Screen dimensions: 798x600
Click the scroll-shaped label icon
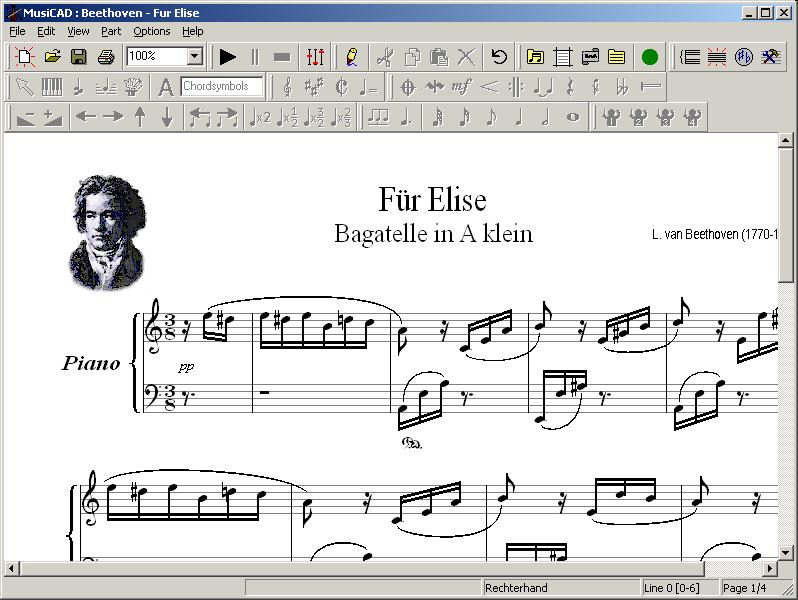(590, 56)
